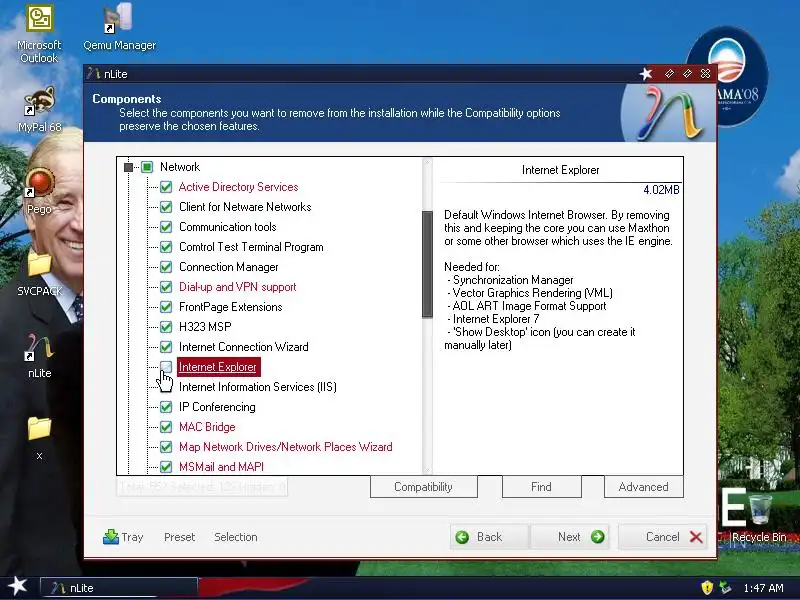Launch nLite desktop shortcut
Image resolution: width=800 pixels, height=600 pixels.
click(x=39, y=356)
